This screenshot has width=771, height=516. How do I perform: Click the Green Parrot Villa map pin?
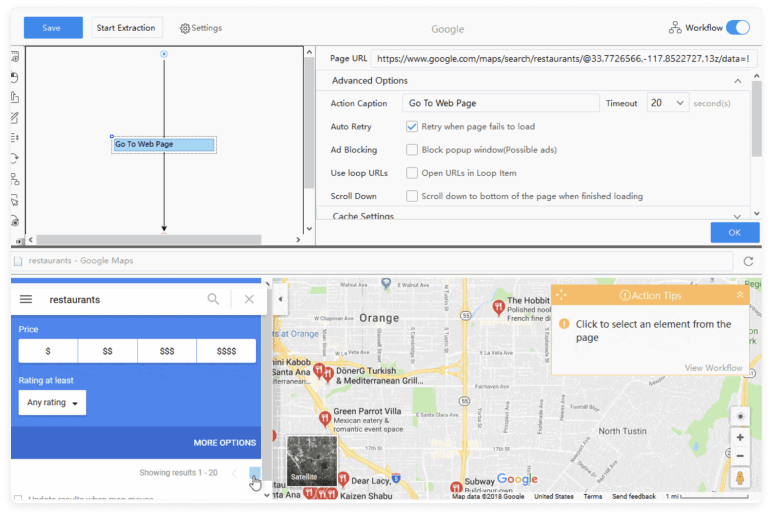point(325,418)
